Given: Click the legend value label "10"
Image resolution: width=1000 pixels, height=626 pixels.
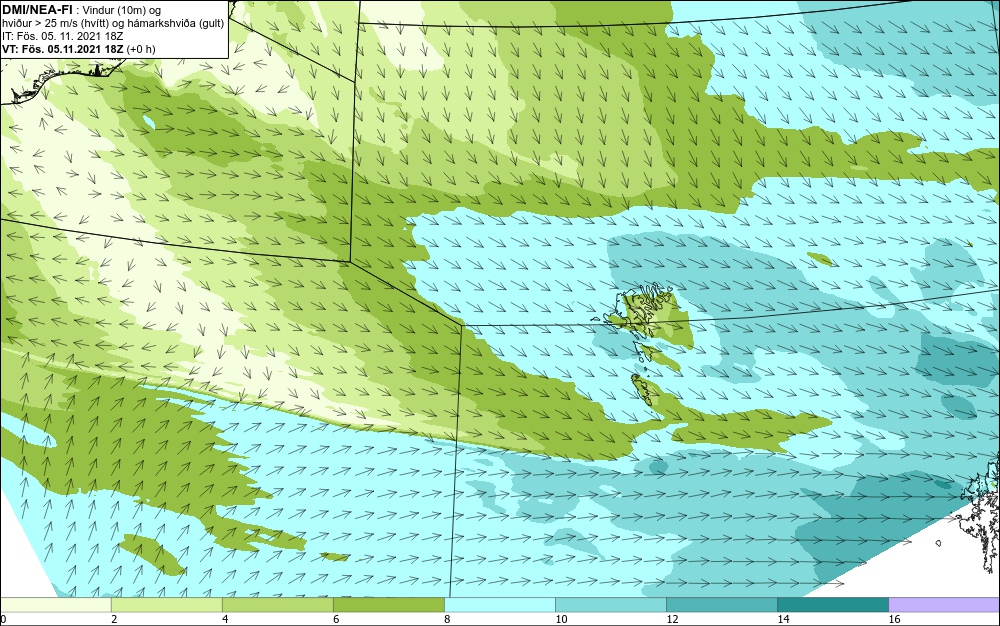Looking at the screenshot, I should [561, 619].
